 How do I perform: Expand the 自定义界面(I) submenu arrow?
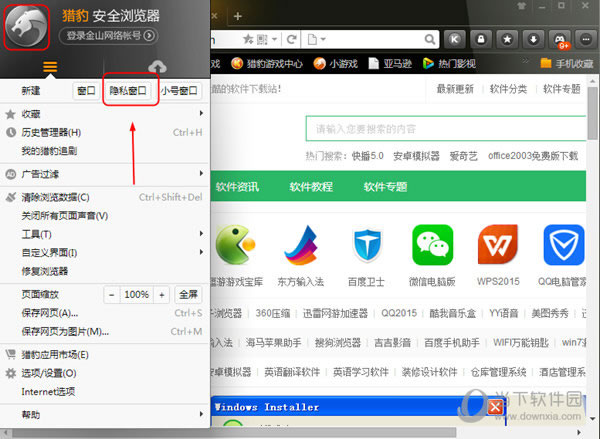tap(201, 252)
